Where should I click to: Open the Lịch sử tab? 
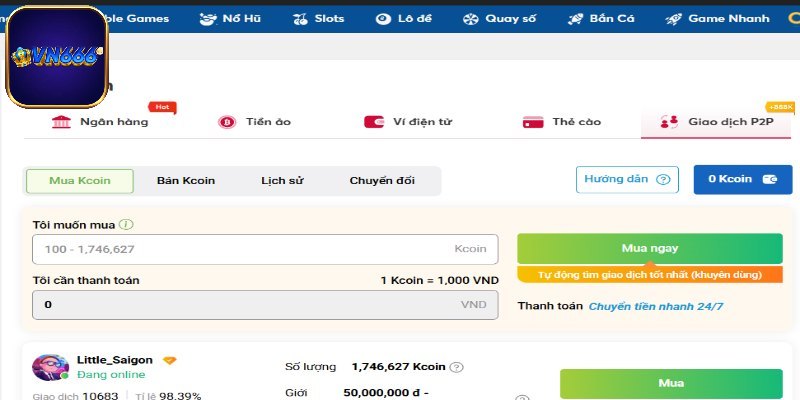(x=282, y=181)
